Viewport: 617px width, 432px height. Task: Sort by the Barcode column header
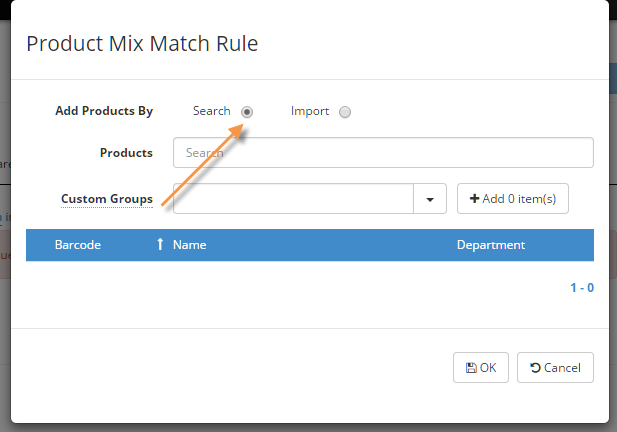(78, 245)
